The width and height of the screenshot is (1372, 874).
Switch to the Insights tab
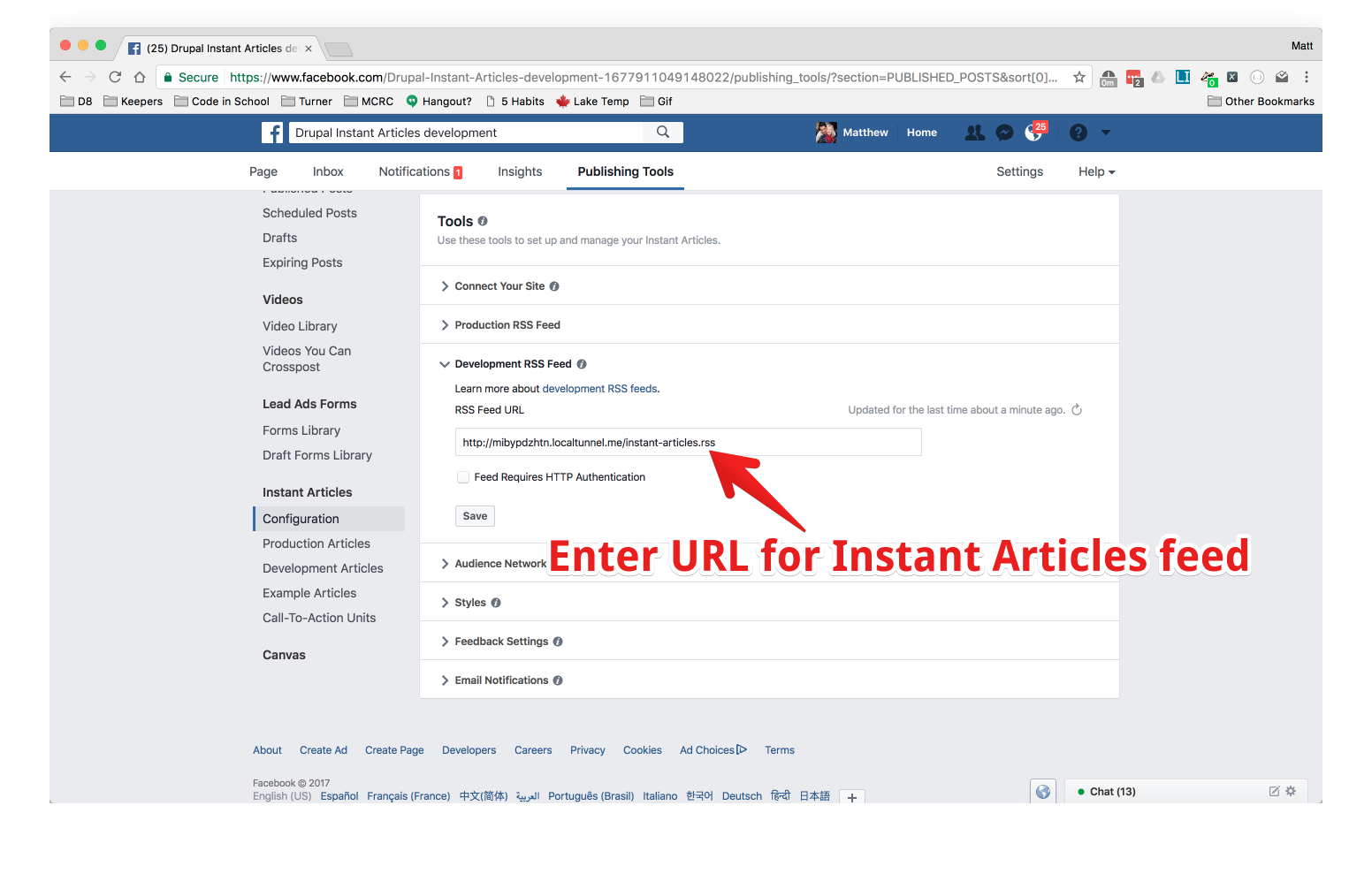click(x=519, y=171)
